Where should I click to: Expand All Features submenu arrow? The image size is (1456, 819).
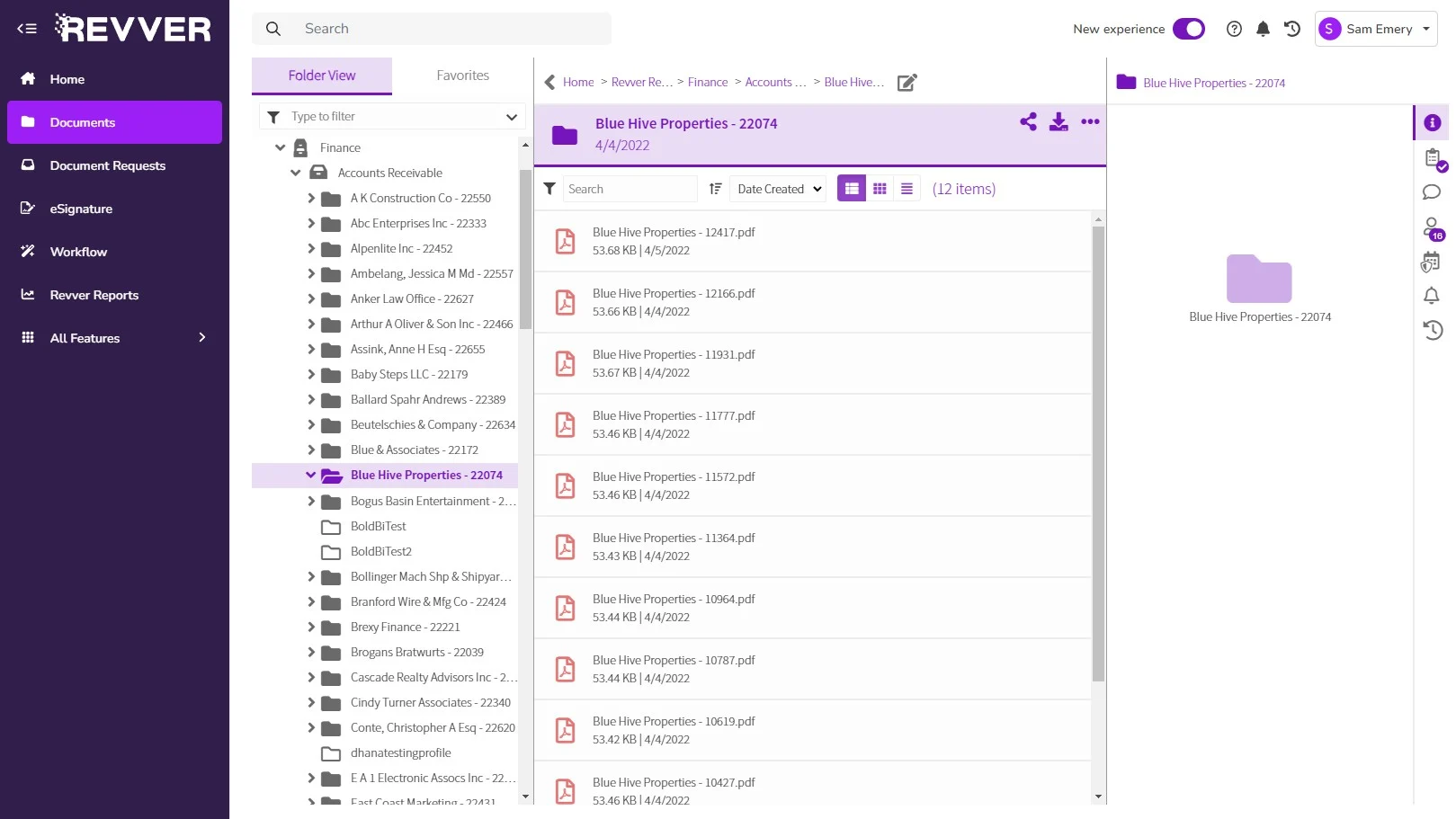(201, 338)
